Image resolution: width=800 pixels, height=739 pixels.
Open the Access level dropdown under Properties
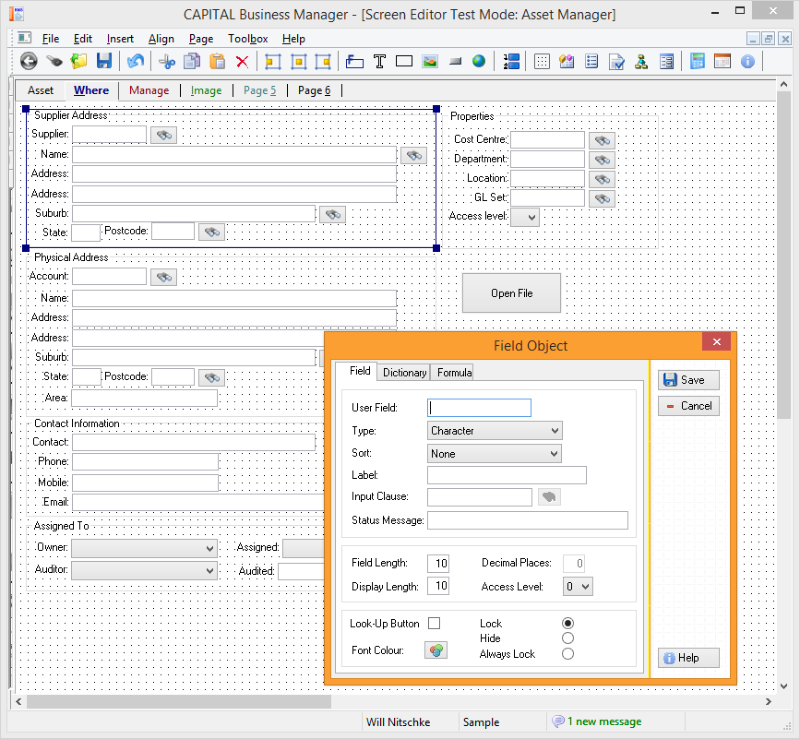click(x=525, y=217)
